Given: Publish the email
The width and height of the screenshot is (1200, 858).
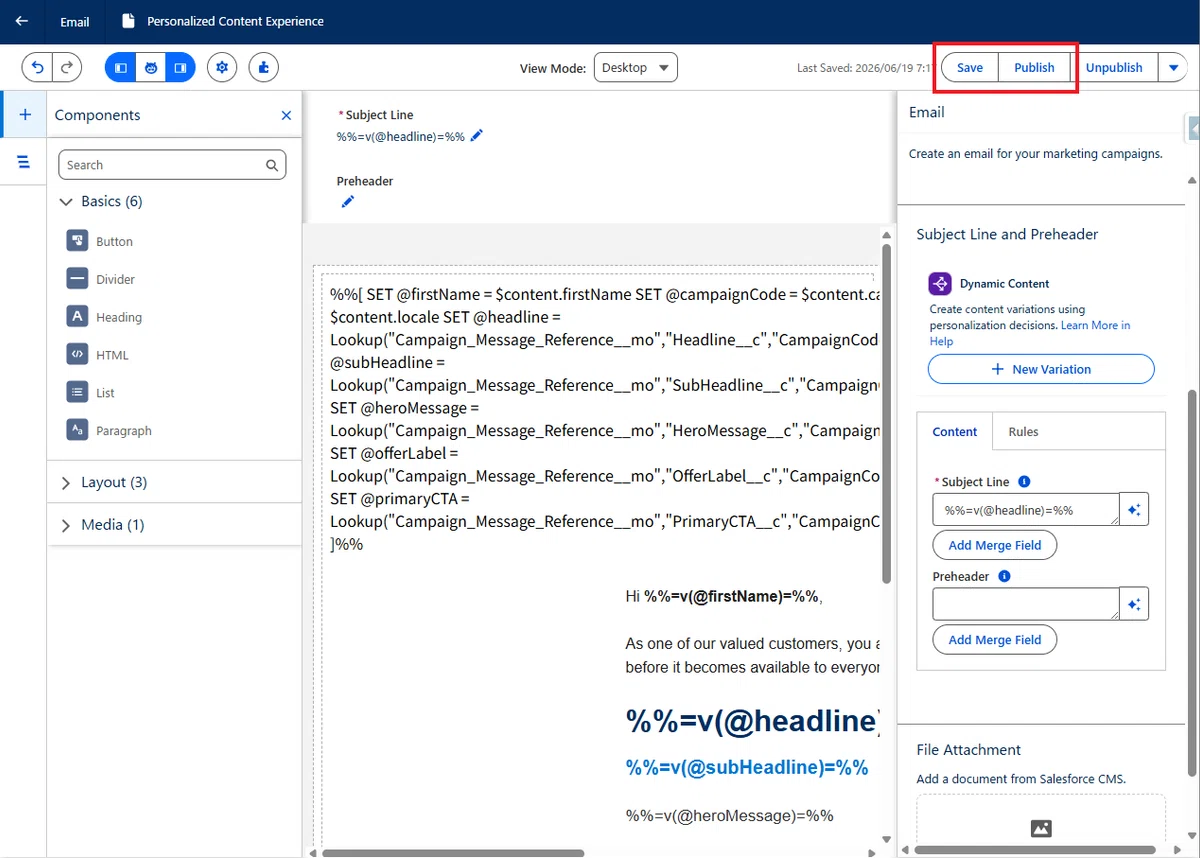Looking at the screenshot, I should pyautogui.click(x=1034, y=68).
